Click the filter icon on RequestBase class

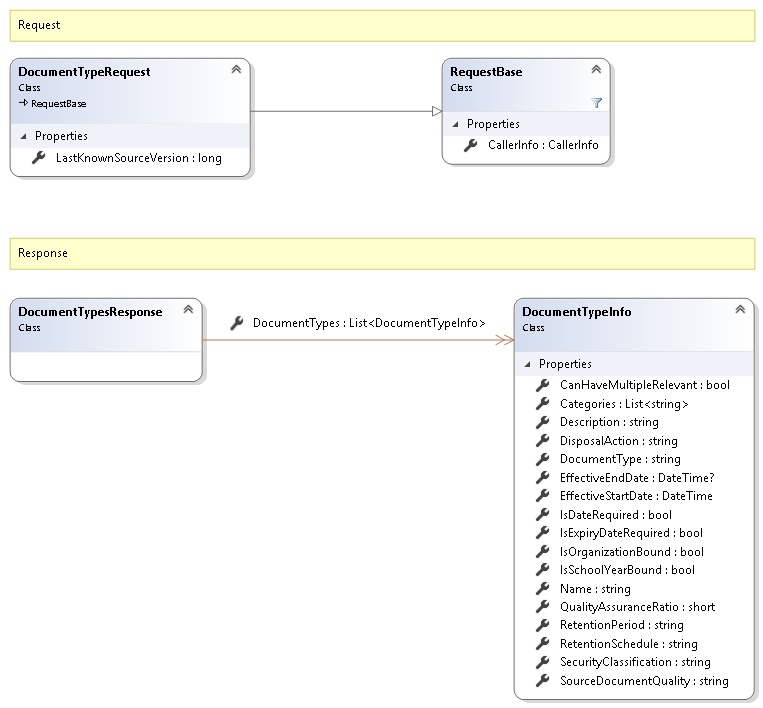(x=597, y=102)
